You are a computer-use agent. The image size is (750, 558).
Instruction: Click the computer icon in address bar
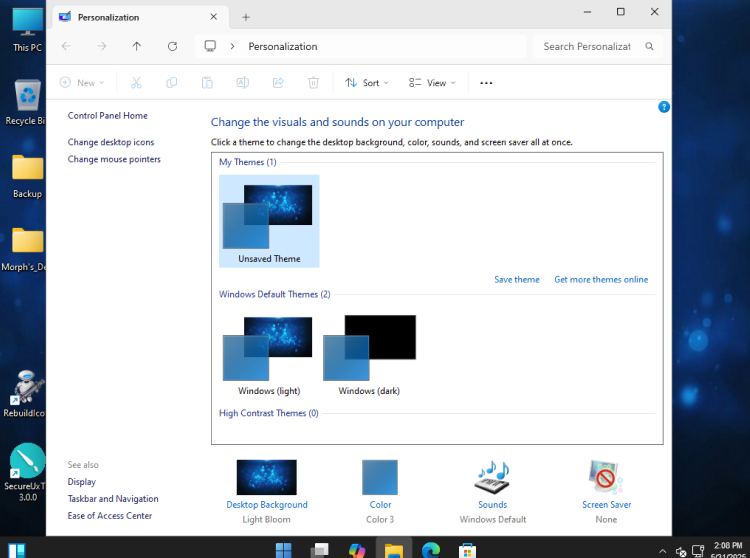tap(210, 46)
